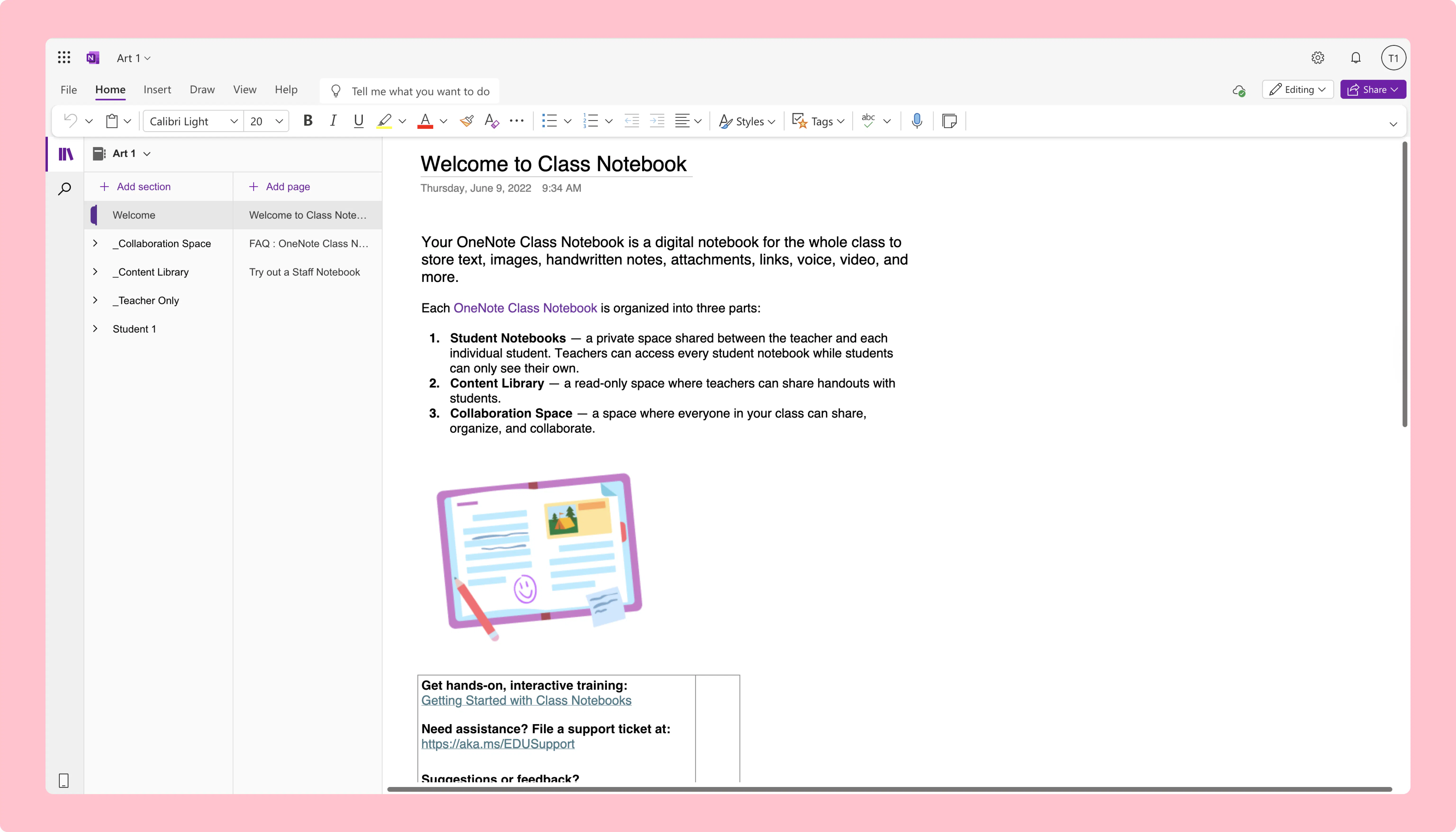Open the Editing mode dropdown
The image size is (1456, 832).
click(1298, 90)
